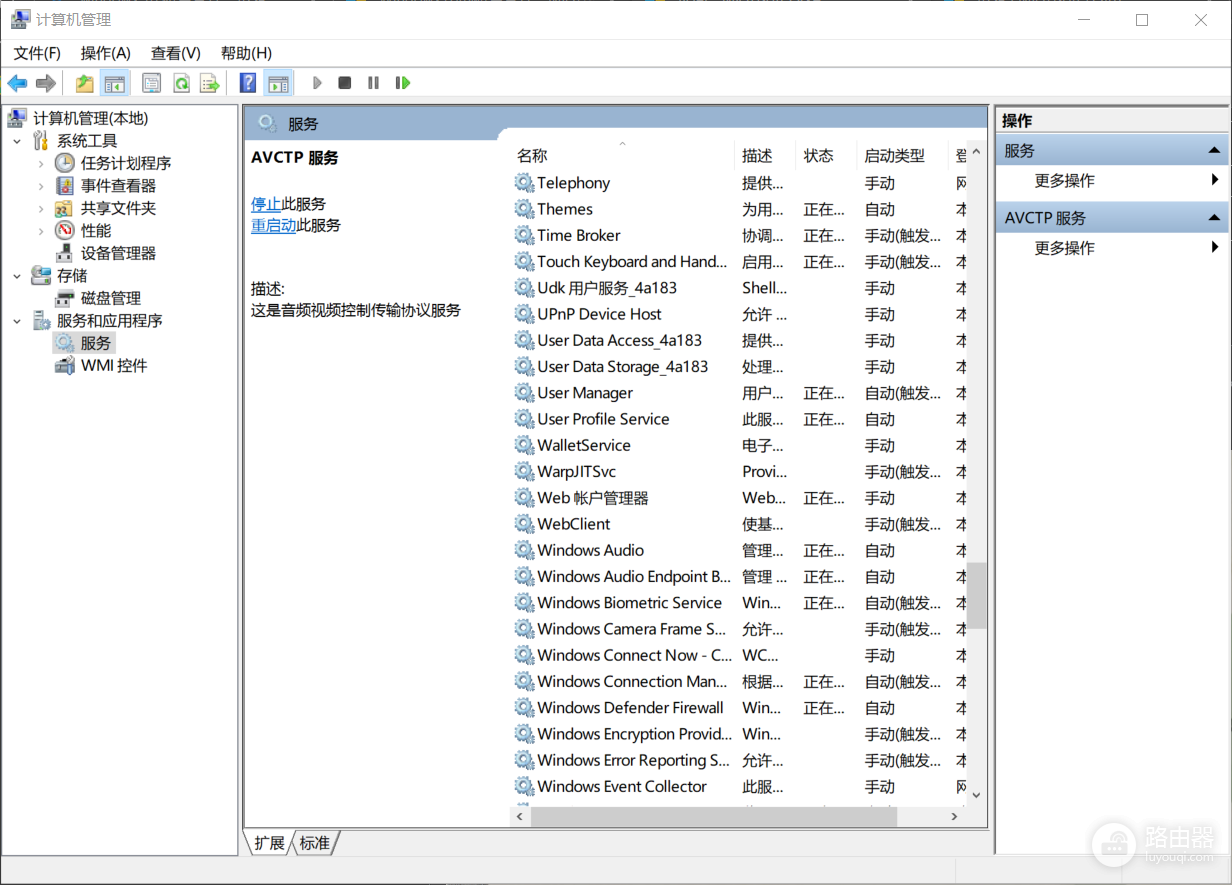The width and height of the screenshot is (1232, 885).
Task: Select the Time Broker service
Action: [738, 236]
